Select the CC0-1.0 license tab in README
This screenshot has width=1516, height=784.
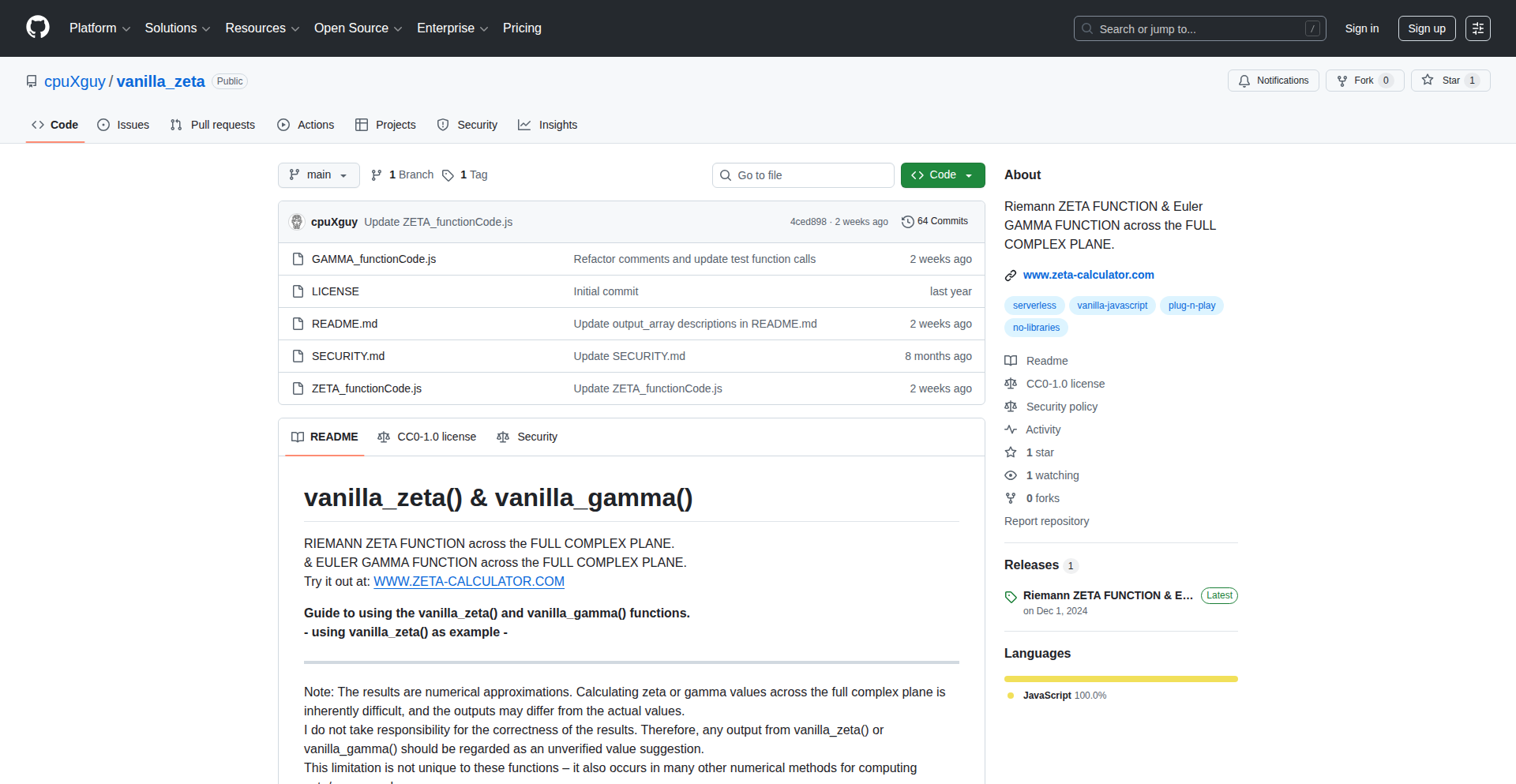pos(427,437)
